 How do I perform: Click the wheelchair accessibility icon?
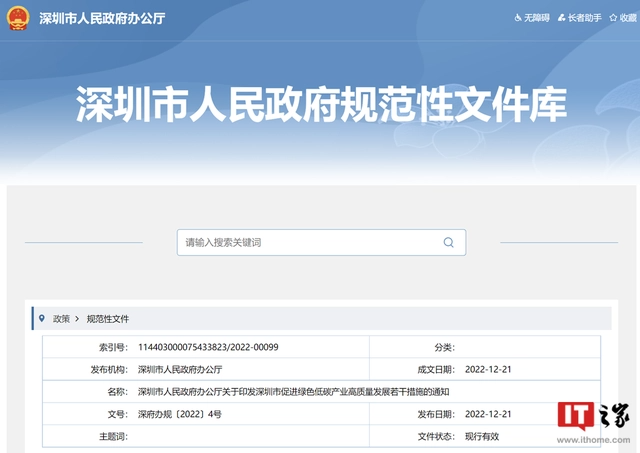(x=518, y=18)
